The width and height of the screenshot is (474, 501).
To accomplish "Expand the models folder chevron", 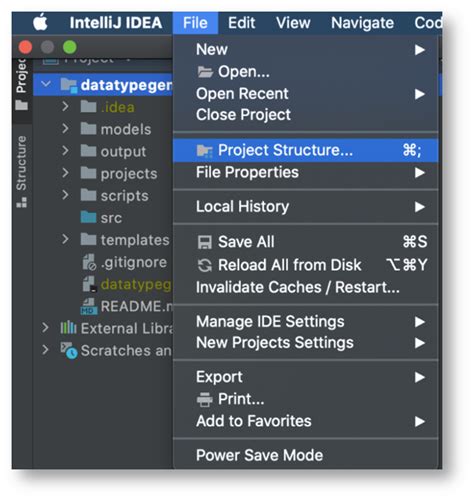I will (65, 129).
